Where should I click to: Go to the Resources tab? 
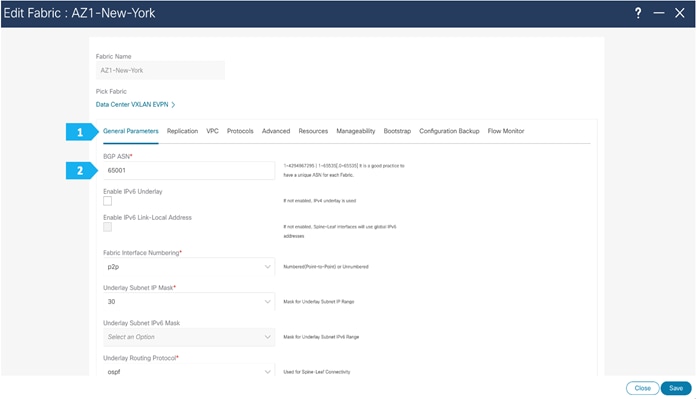pos(313,131)
